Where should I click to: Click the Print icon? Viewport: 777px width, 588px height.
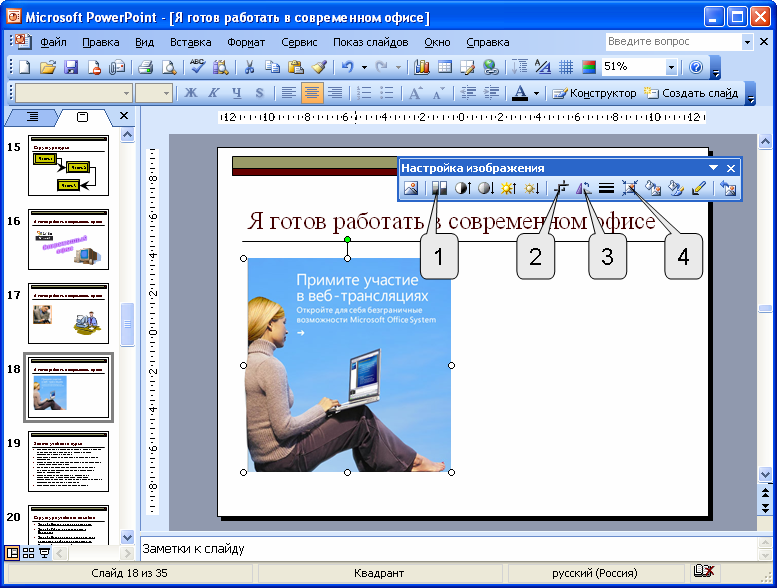click(x=145, y=67)
